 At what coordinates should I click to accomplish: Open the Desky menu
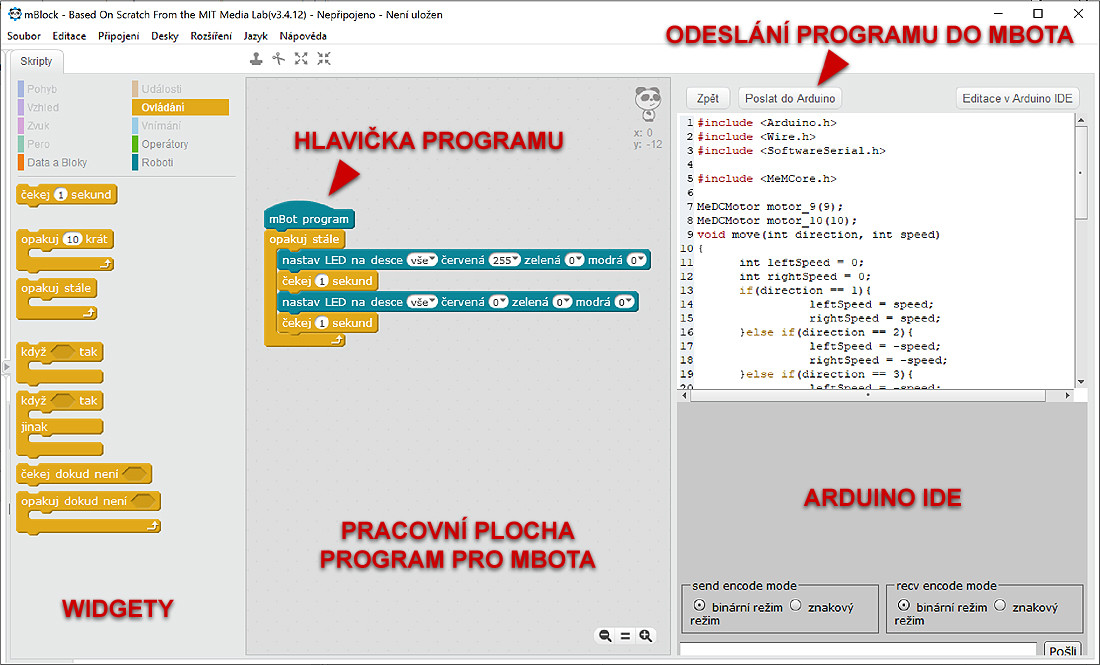pyautogui.click(x=165, y=36)
